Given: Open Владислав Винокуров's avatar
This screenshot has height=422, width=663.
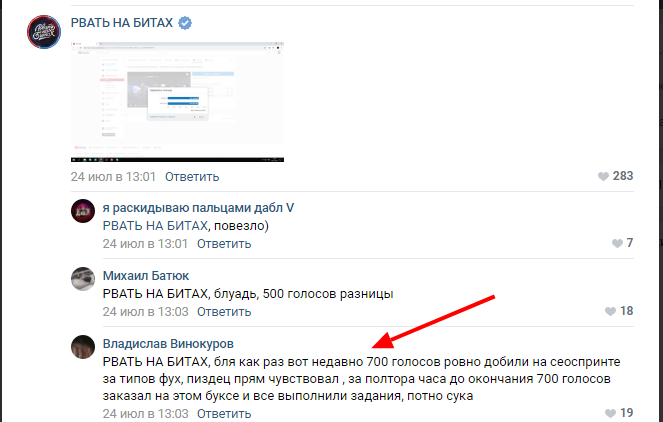Looking at the screenshot, I should tap(83, 347).
